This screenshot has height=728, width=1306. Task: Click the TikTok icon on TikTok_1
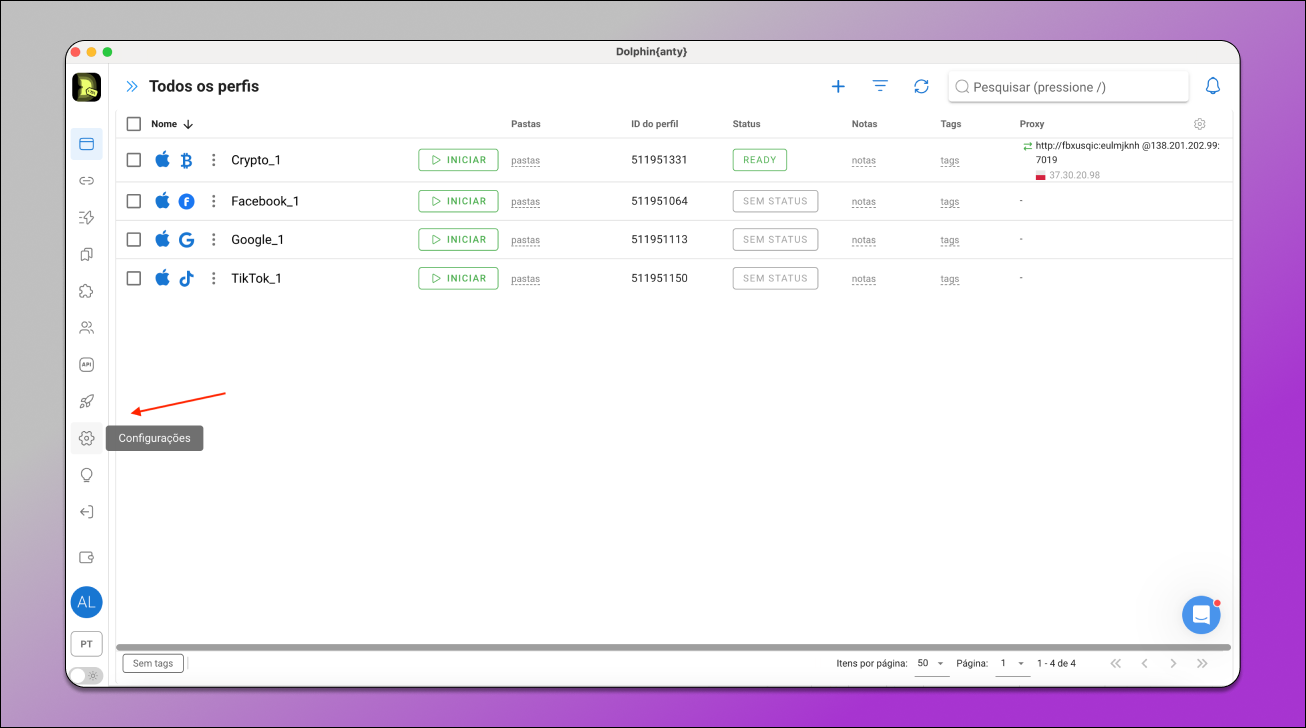(x=186, y=279)
